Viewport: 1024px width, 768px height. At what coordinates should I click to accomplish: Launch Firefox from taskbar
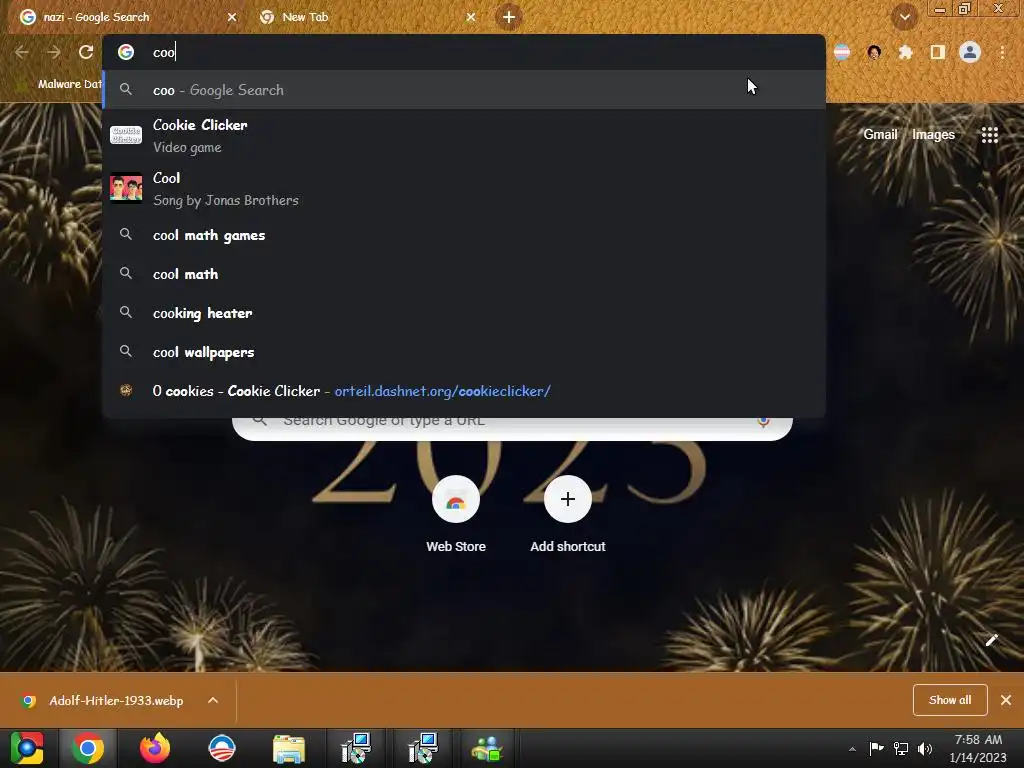pos(155,748)
